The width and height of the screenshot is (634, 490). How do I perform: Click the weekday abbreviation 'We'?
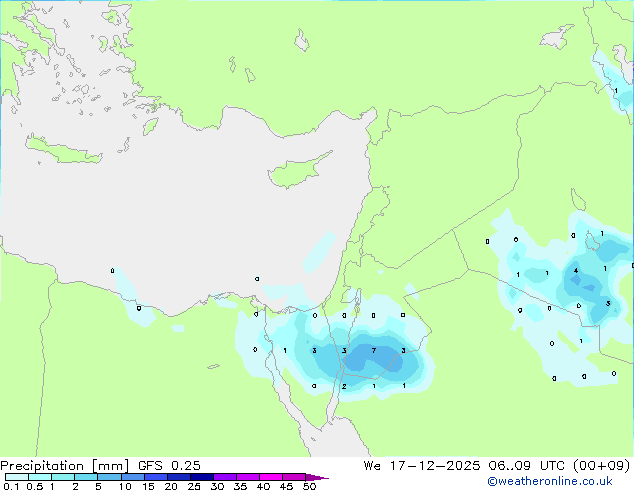tap(372, 466)
